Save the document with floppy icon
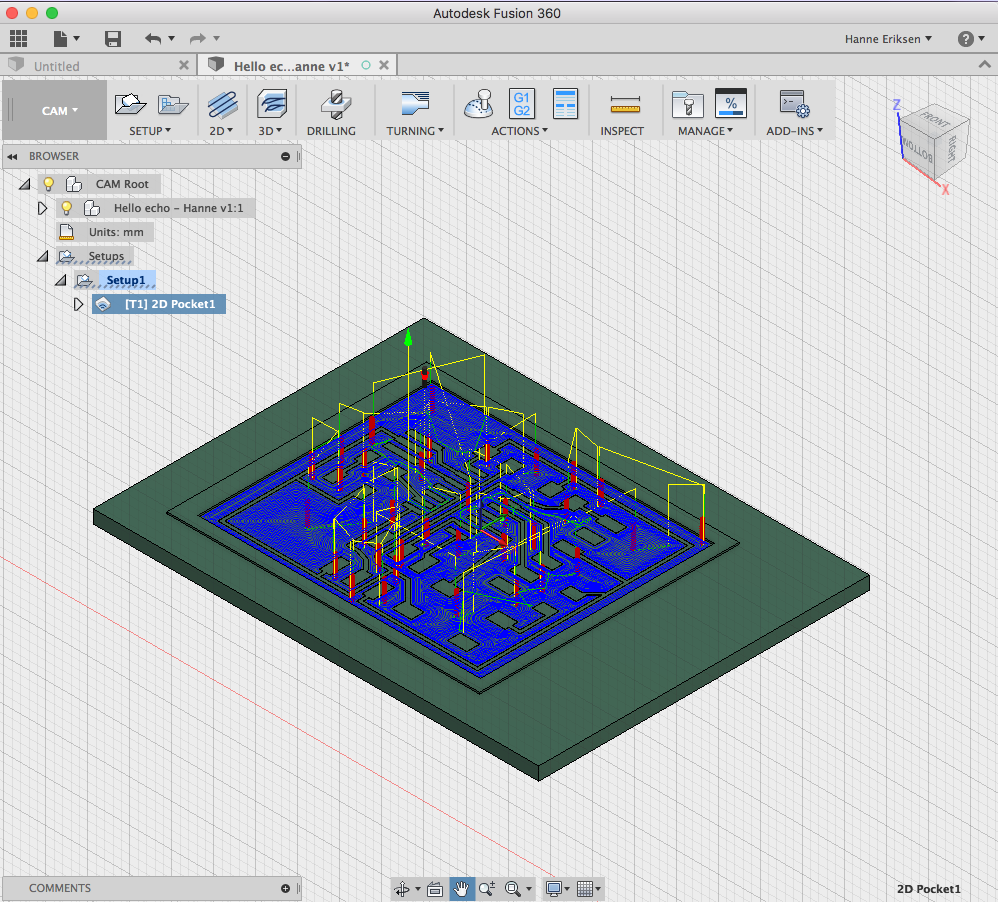 113,39
